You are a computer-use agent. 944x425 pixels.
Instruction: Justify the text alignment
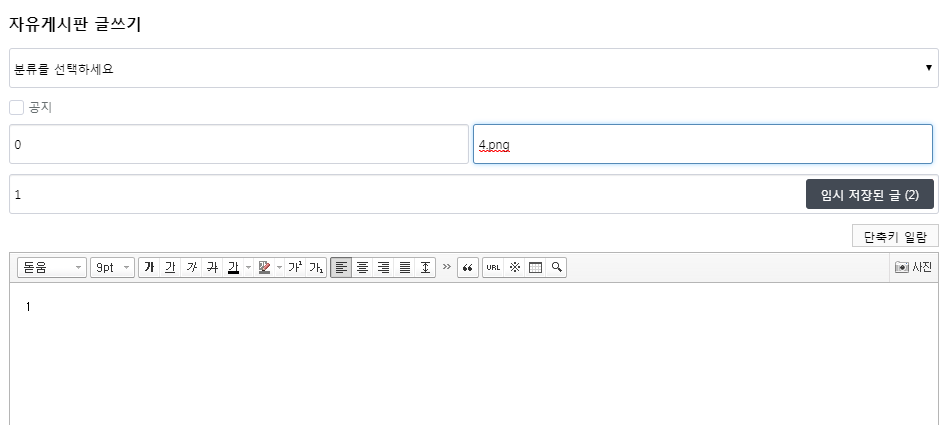click(405, 267)
